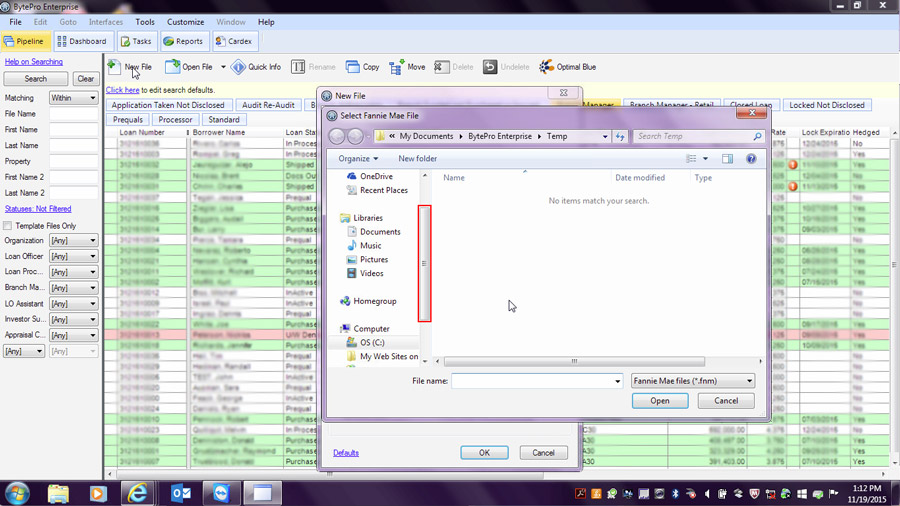This screenshot has height=506, width=900.
Task: Open Outlook from the taskbar
Action: 181,493
